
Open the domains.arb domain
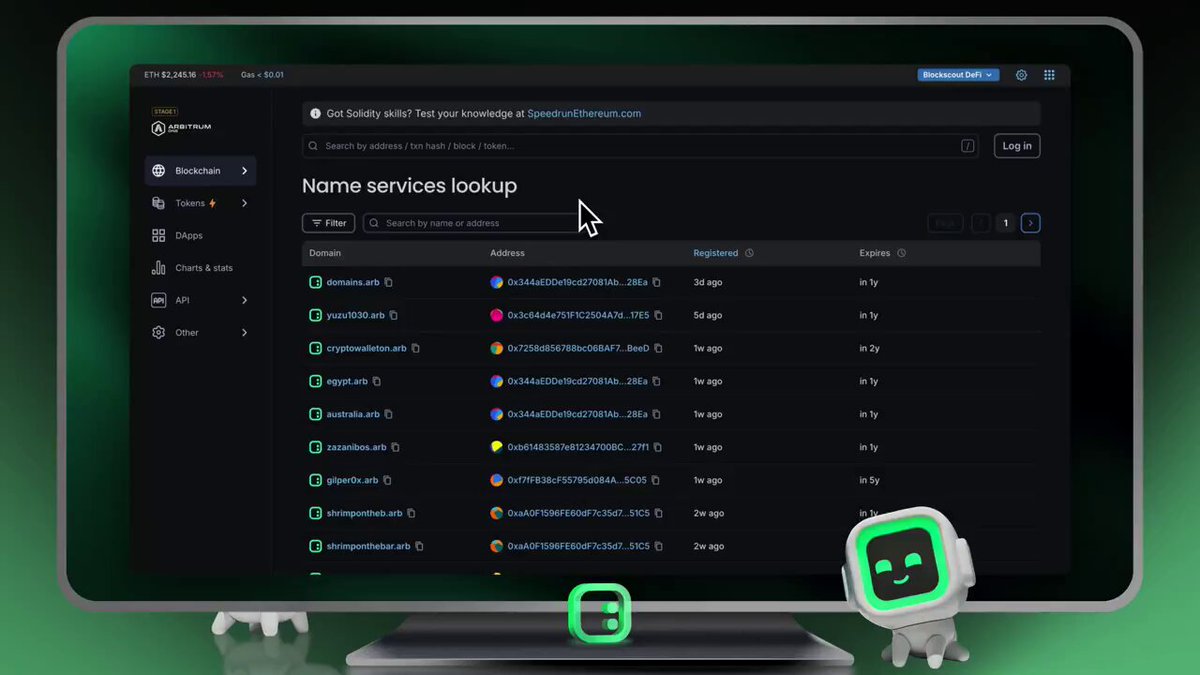(x=353, y=282)
